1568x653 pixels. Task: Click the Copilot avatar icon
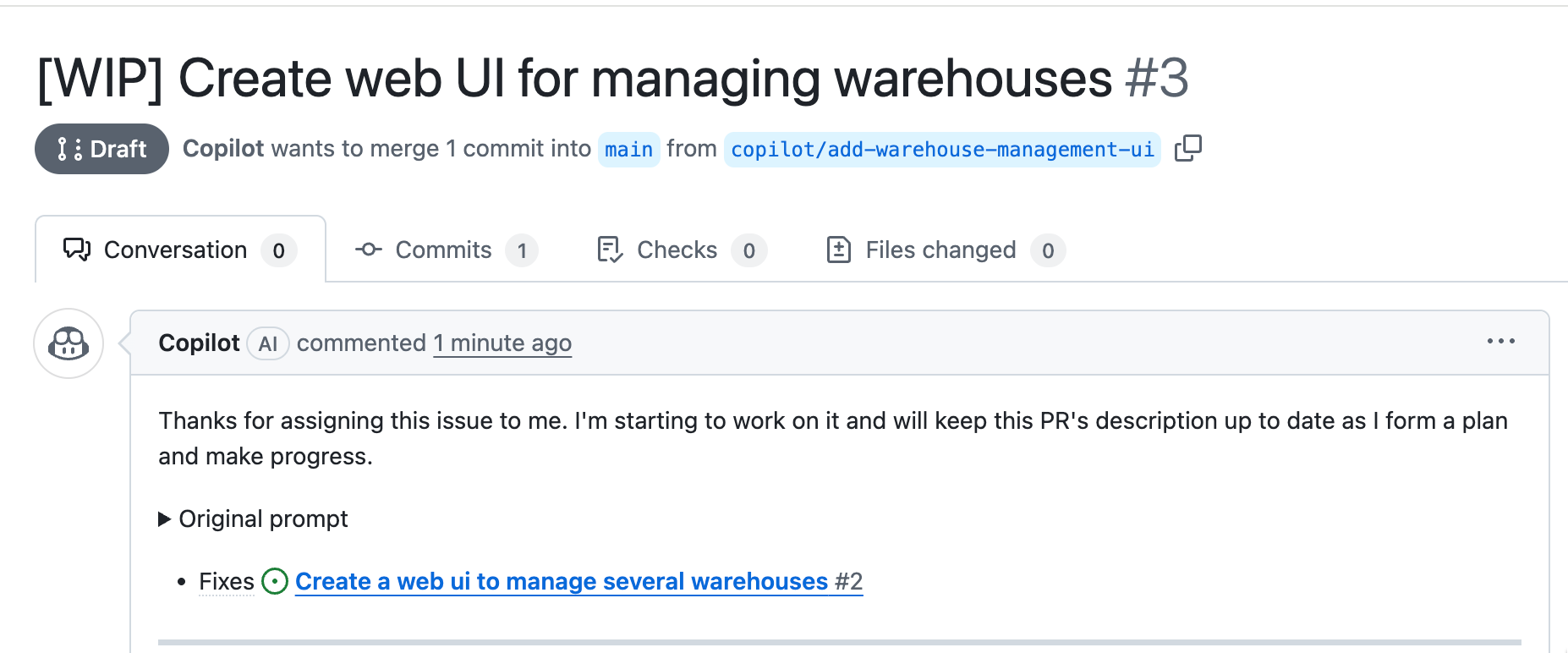pos(69,343)
